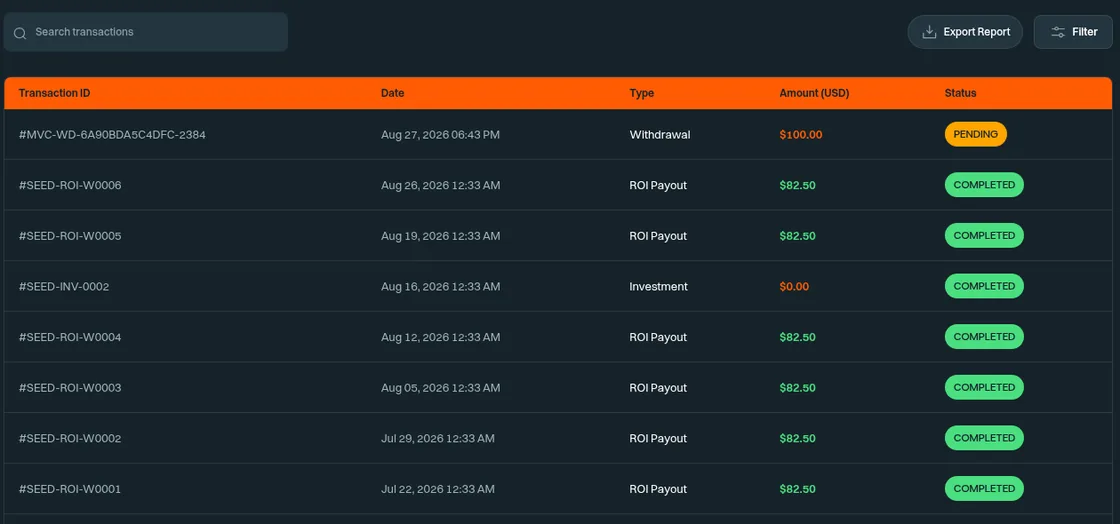Click $82.50 amount in #SEED-ROI-W0006 row
Screen dimensions: 1120x524
point(797,185)
